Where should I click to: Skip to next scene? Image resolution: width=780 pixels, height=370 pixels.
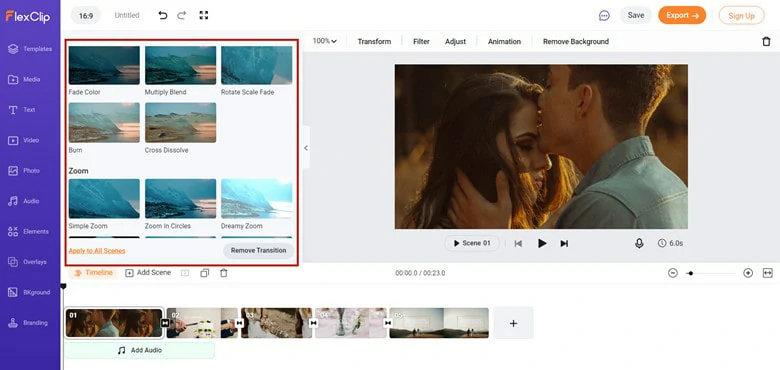564,243
